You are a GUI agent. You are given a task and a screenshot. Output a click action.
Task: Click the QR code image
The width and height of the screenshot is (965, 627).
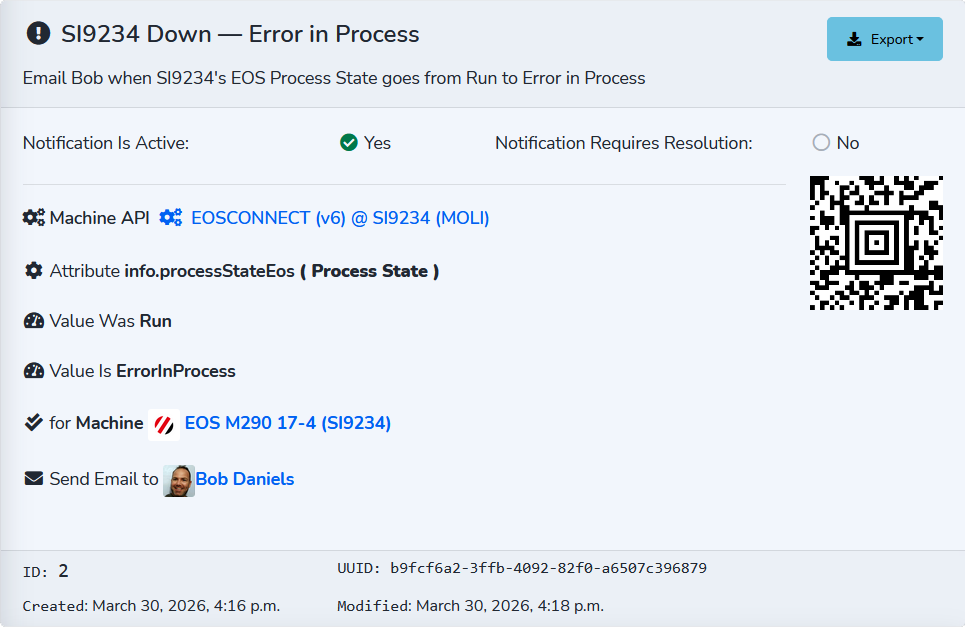[876, 243]
